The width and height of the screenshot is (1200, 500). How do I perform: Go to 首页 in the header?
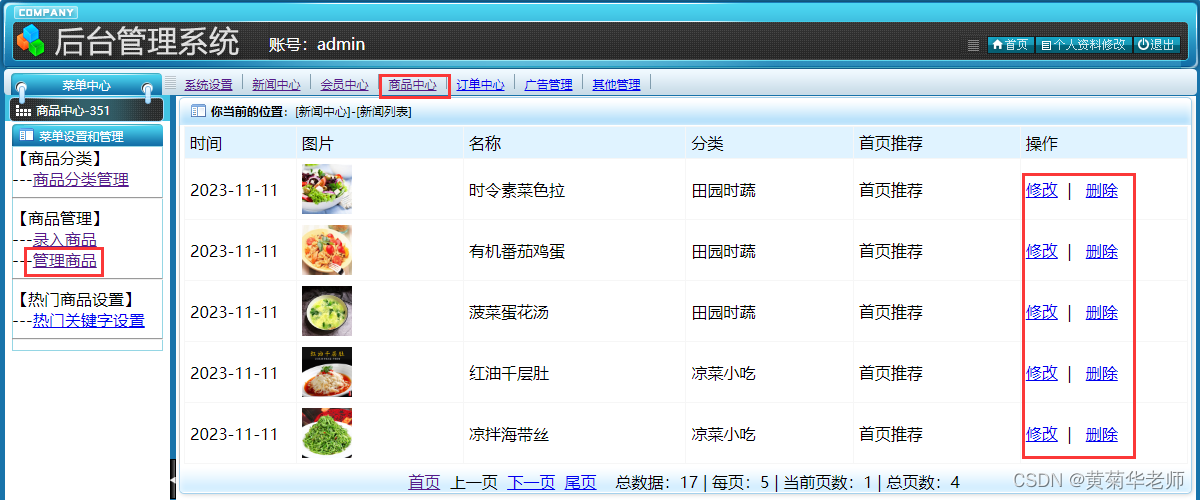pos(1010,45)
